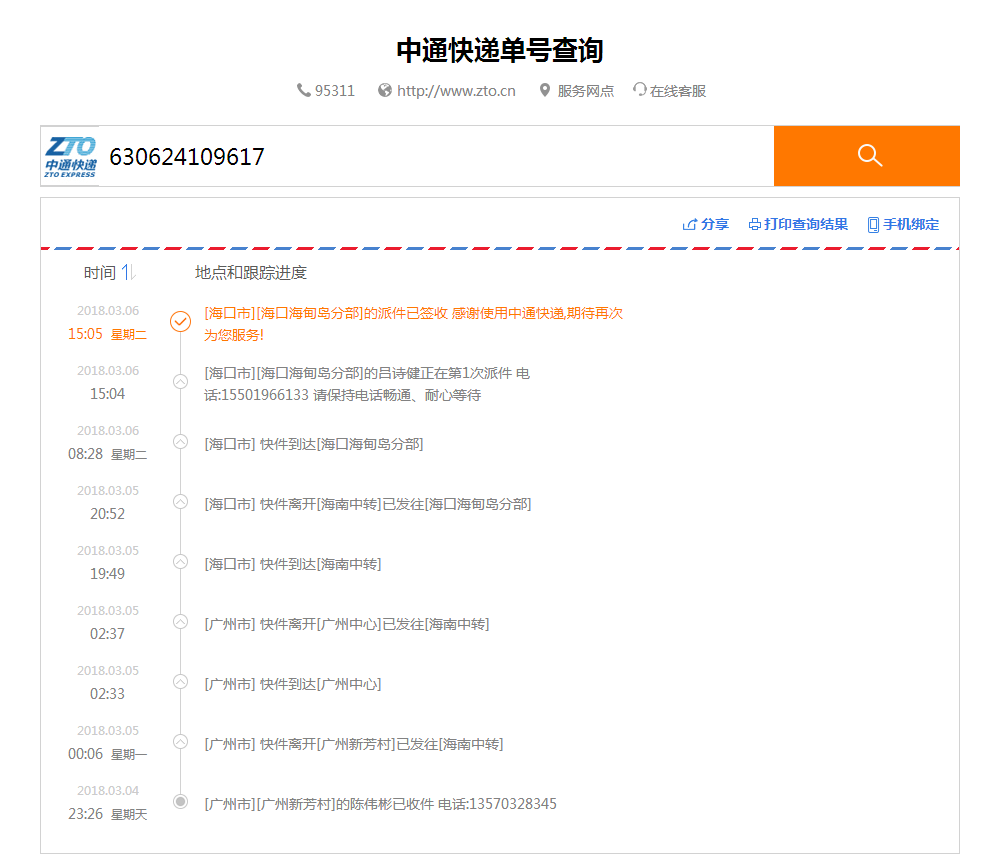Click the orange 15:05 星期二 timestamp
The width and height of the screenshot is (1000, 867).
point(107,334)
